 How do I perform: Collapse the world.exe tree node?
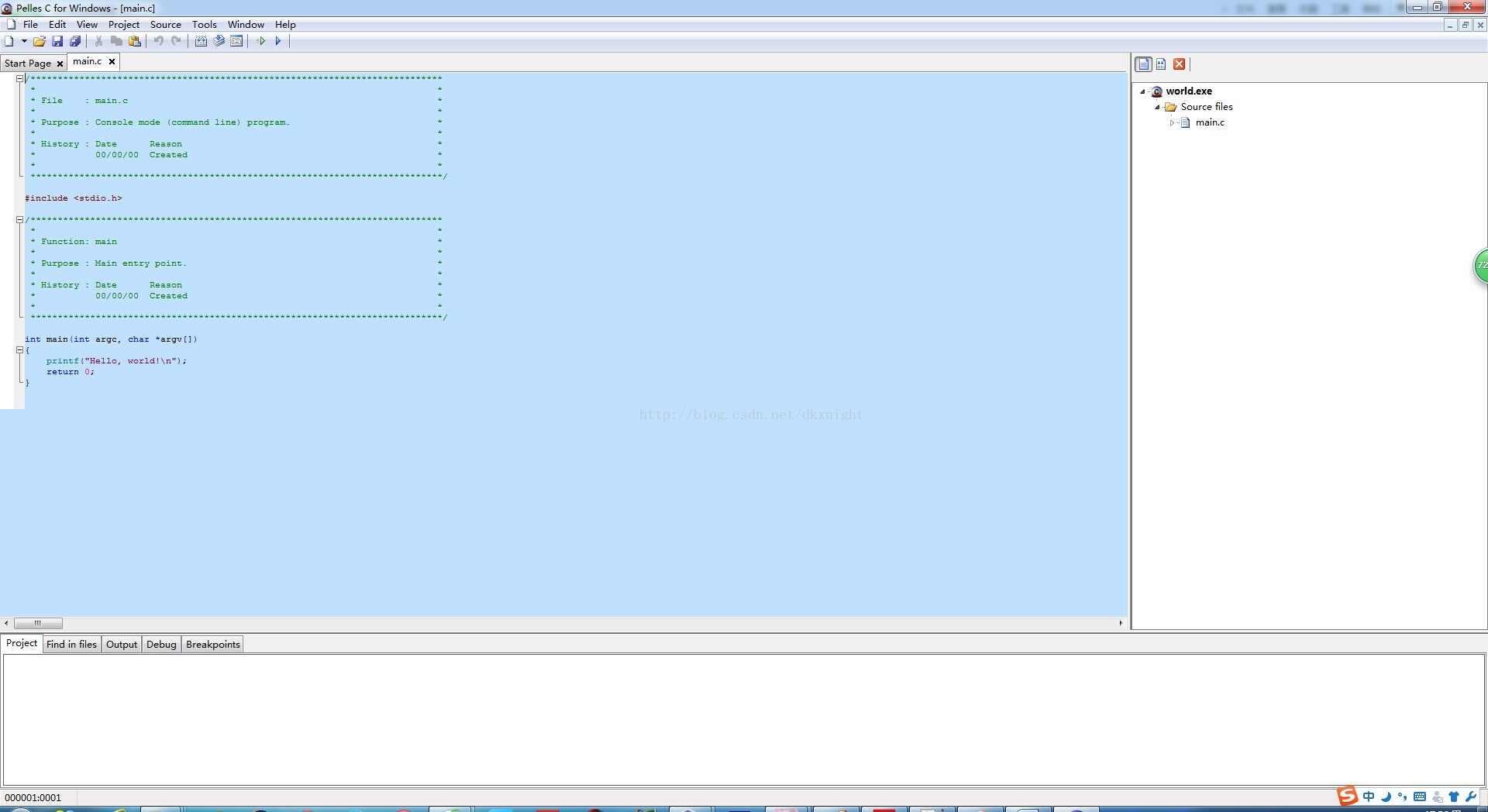(x=1142, y=91)
